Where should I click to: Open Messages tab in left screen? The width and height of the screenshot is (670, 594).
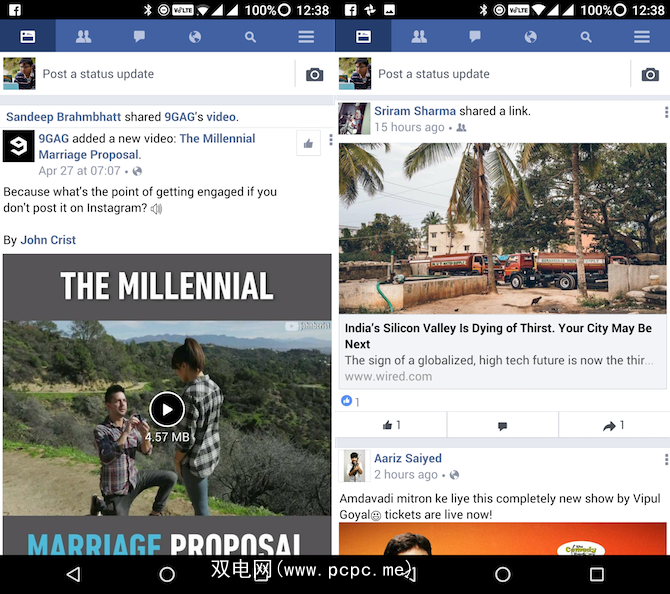(139, 36)
